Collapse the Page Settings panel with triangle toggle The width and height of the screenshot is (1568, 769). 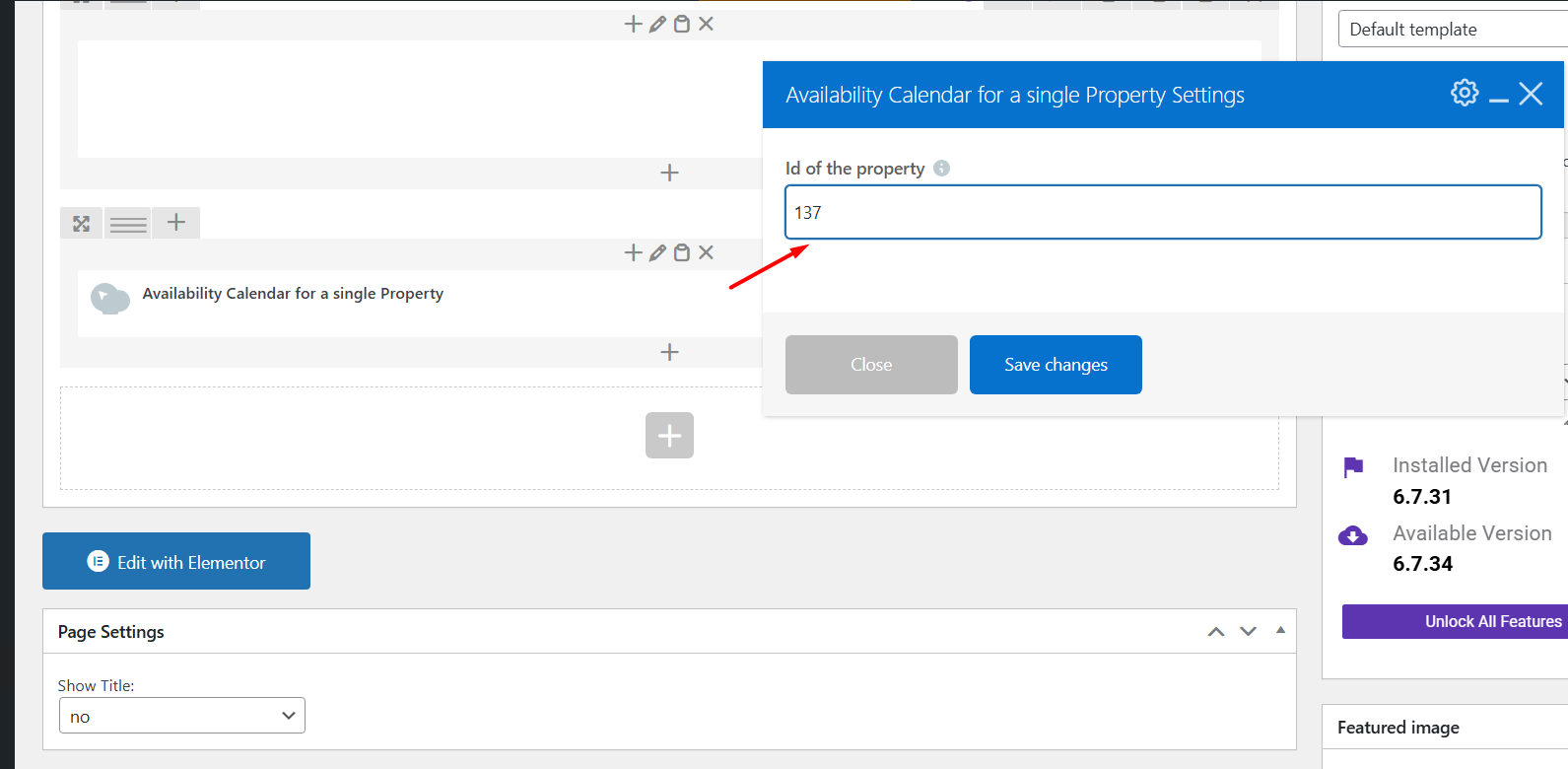(x=1280, y=630)
